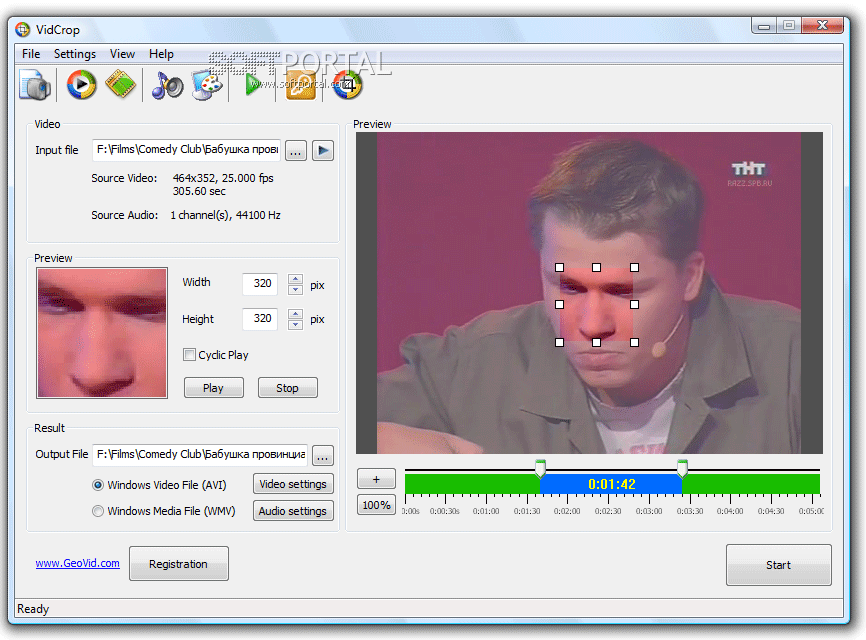Select Windows Media File (WMV) format

point(98,511)
